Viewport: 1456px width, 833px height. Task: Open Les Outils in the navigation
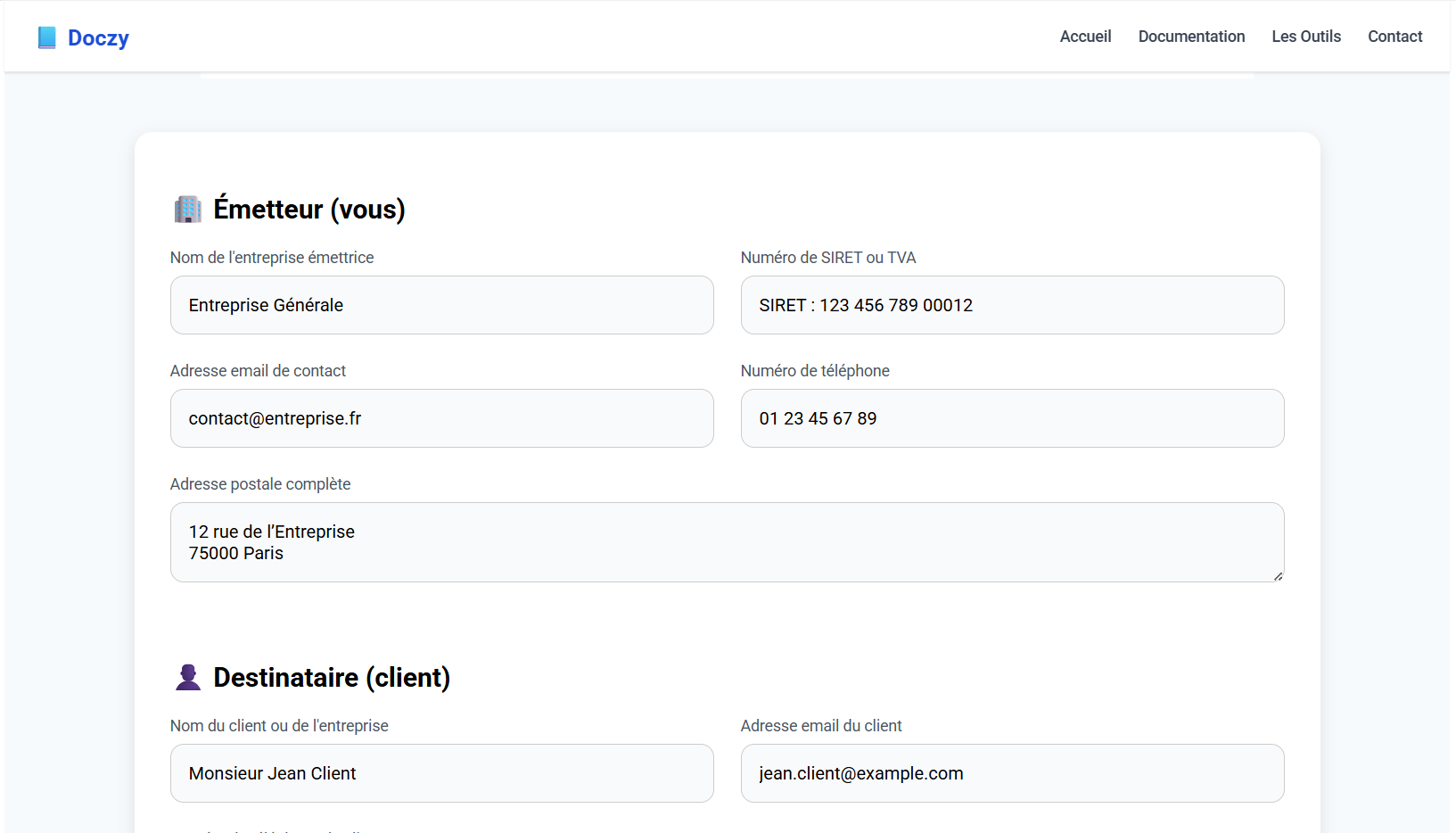point(1306,37)
